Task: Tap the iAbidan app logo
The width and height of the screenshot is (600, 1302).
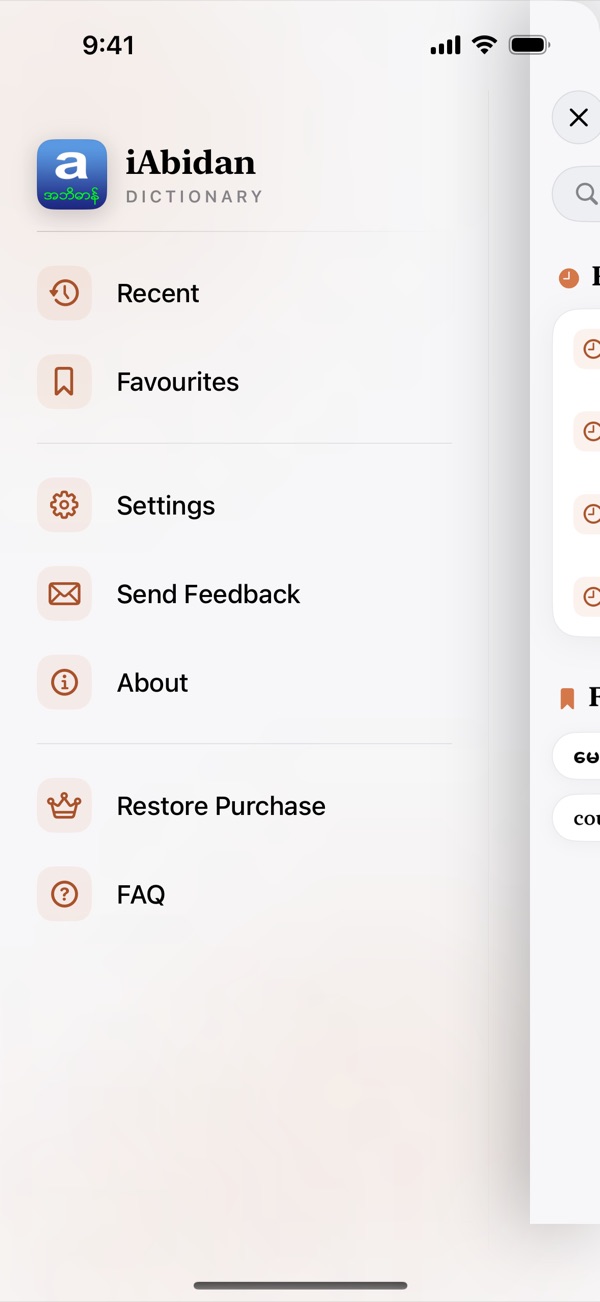Action: 72,174
